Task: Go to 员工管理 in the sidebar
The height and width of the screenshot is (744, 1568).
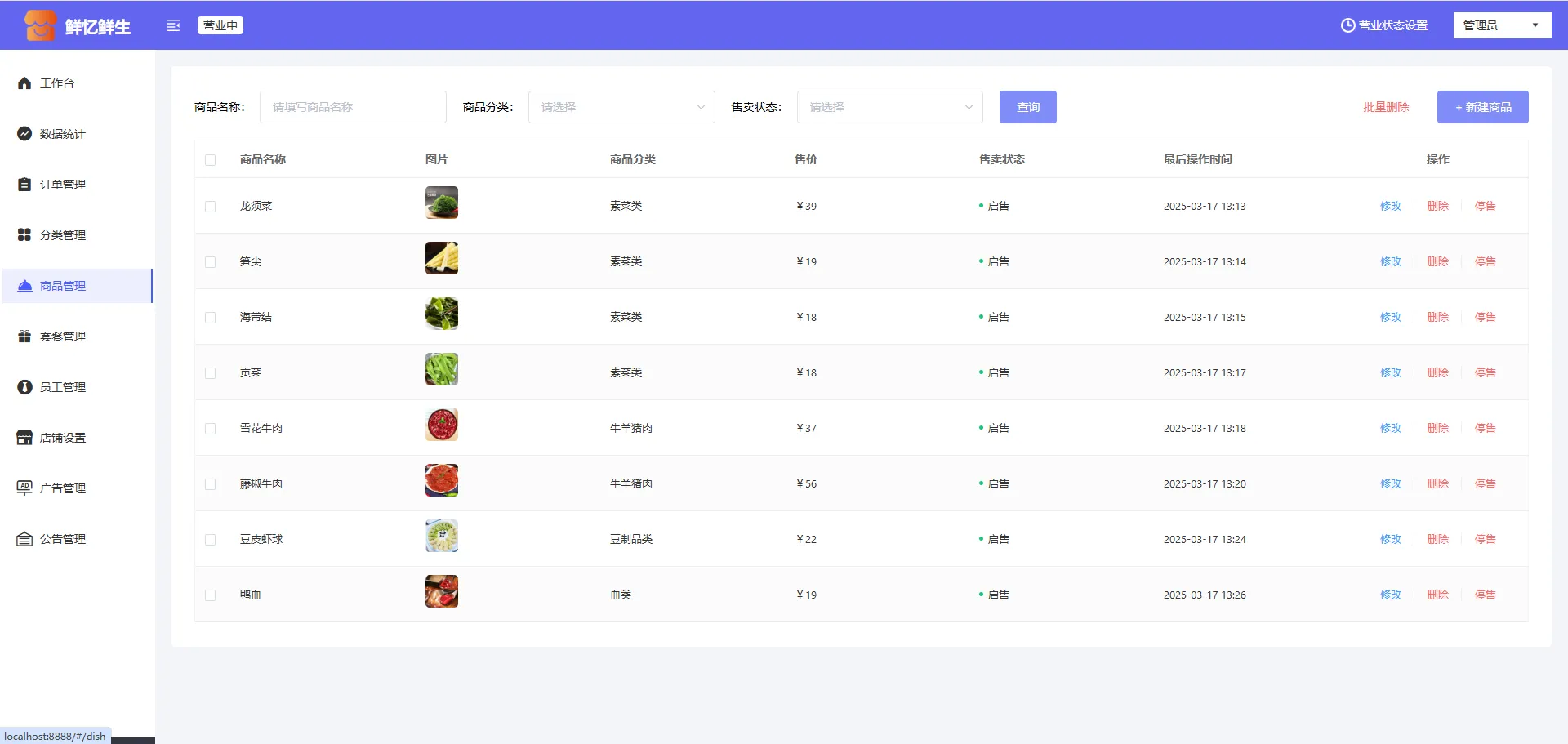Action: point(63,387)
